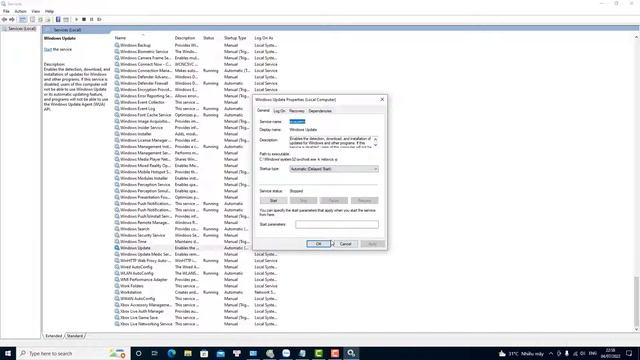Open the File menu
Screen dimensions: 640x360
tap(6, 11)
